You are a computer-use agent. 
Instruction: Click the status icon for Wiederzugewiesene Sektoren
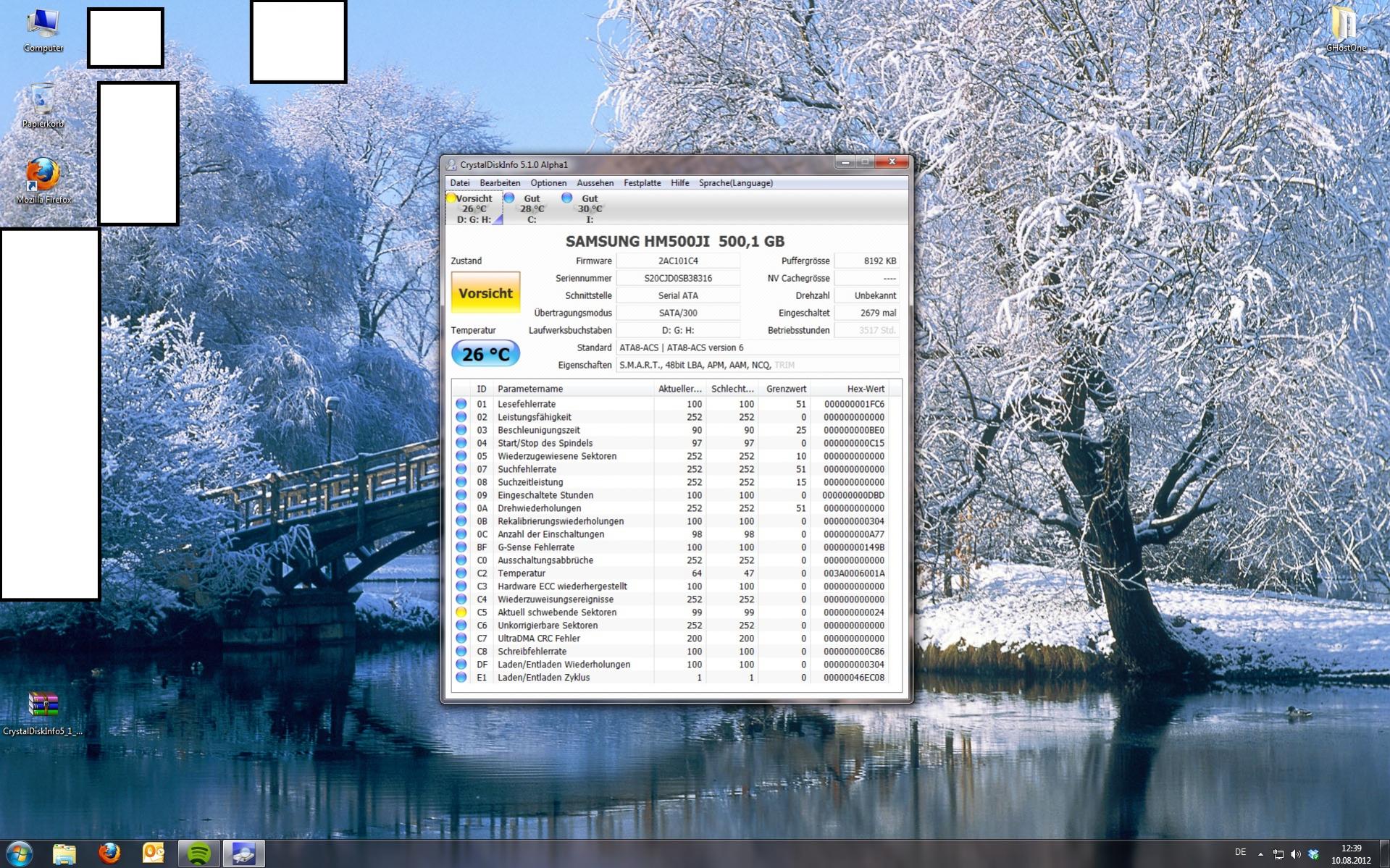pyautogui.click(x=461, y=456)
